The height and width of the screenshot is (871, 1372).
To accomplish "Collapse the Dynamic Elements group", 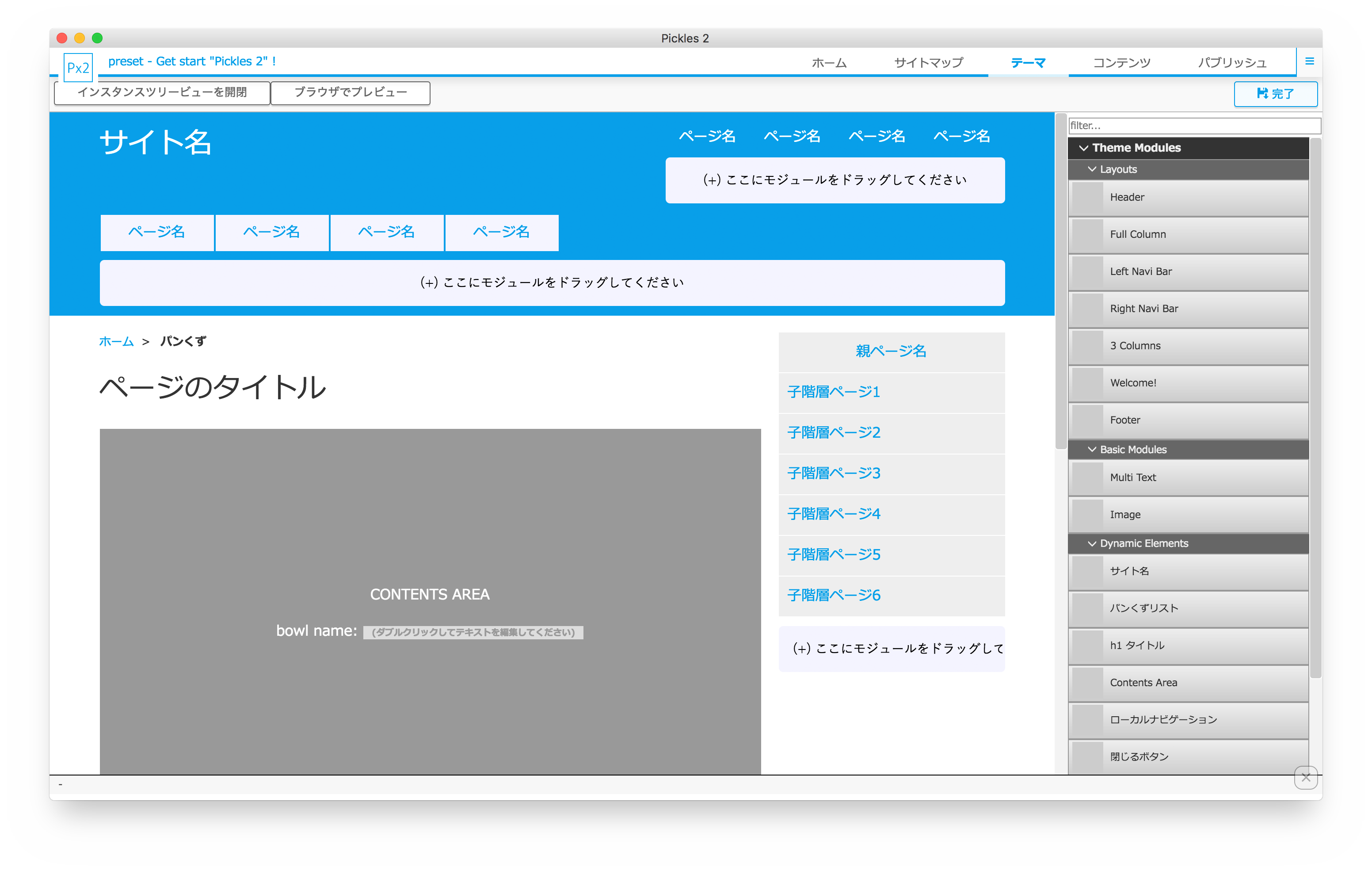I will [1092, 543].
